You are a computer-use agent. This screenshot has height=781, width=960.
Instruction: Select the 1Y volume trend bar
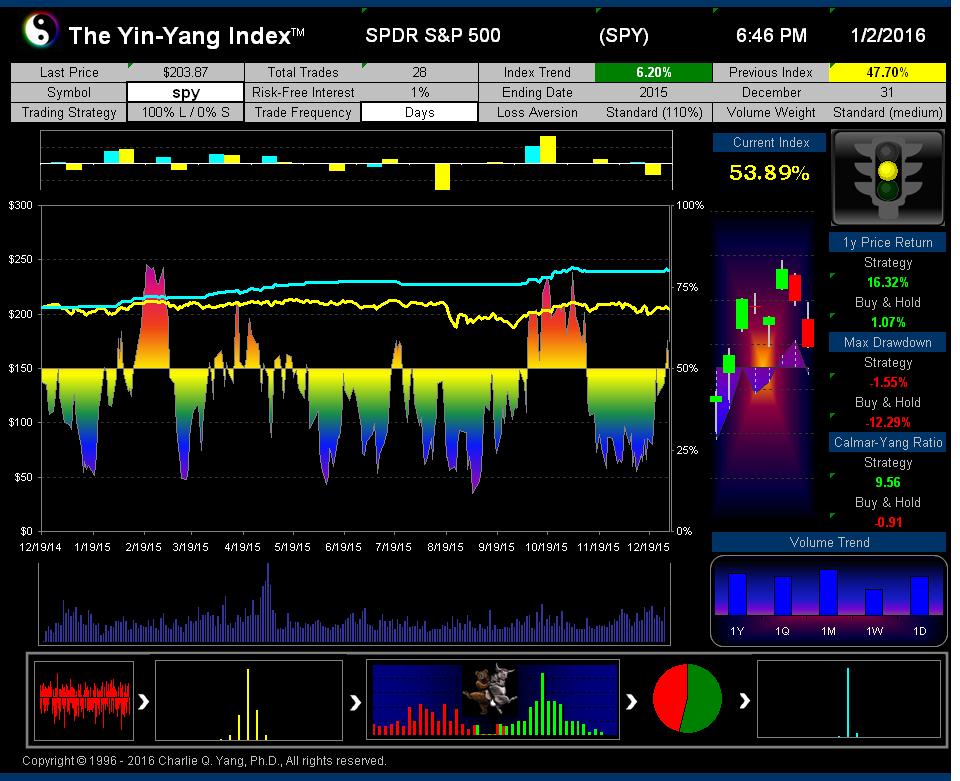click(737, 594)
